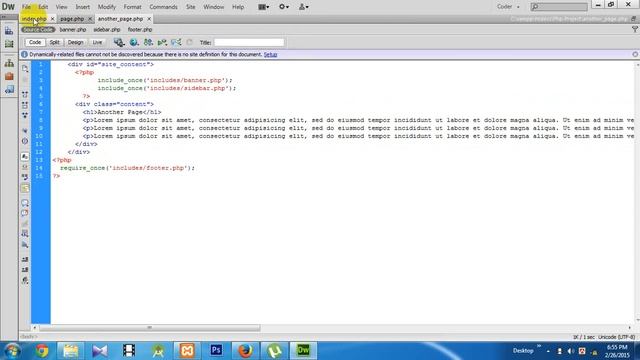The image size is (640, 360).
Task: Click the Format Source Code icon
Action: (x=25, y=280)
